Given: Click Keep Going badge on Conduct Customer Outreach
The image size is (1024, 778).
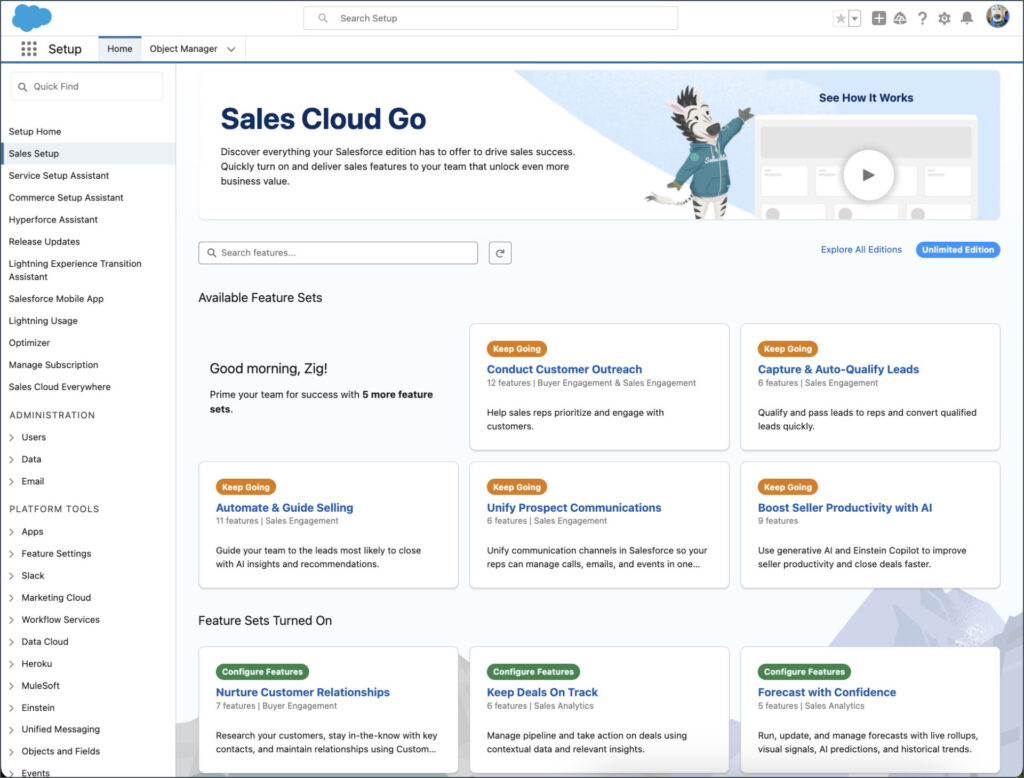Looking at the screenshot, I should pos(517,349).
